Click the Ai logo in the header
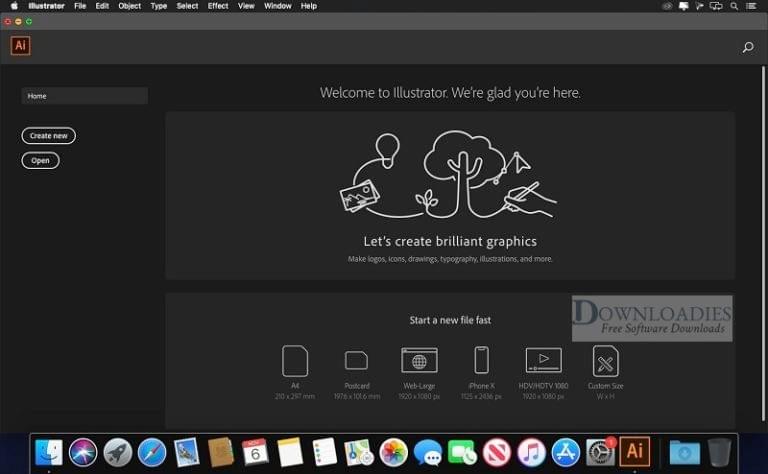 coord(21,46)
